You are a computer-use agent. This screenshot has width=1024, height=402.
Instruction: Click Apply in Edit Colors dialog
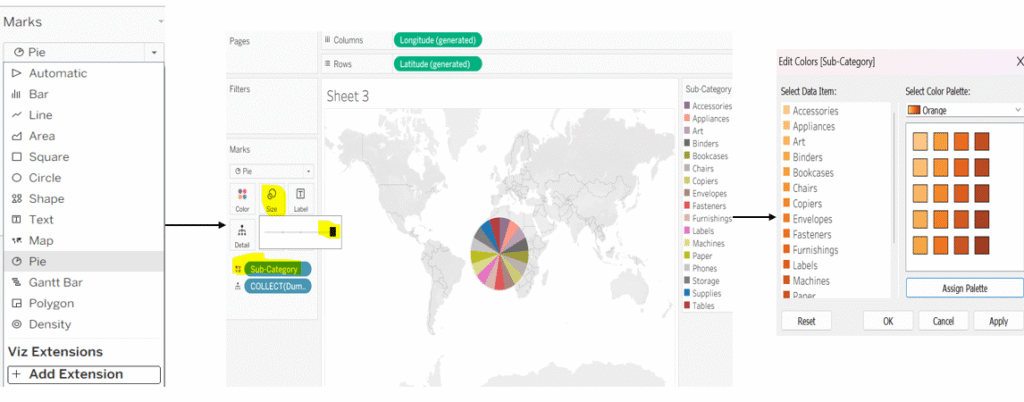997,322
